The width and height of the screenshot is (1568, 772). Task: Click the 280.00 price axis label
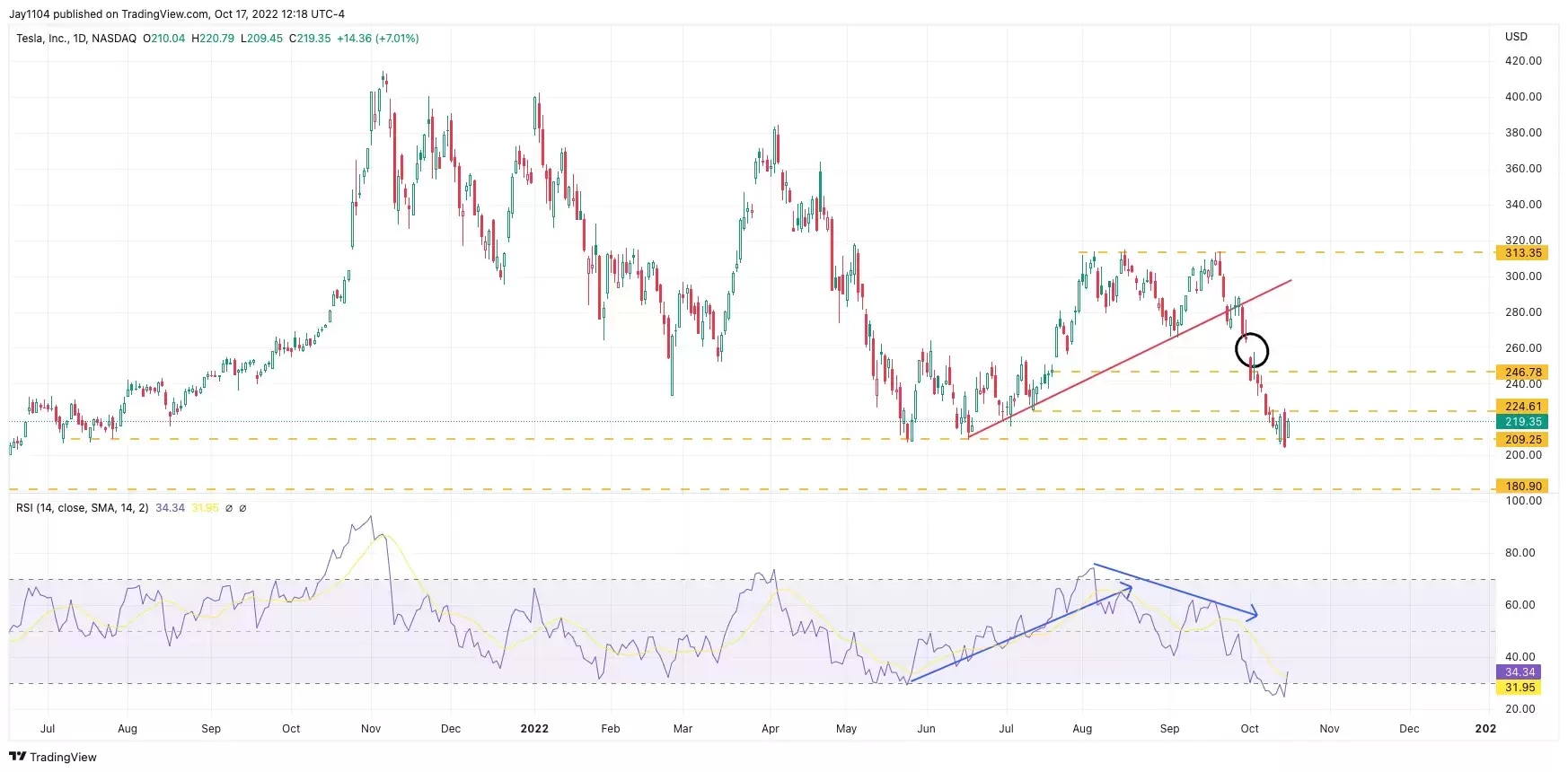1523,312
